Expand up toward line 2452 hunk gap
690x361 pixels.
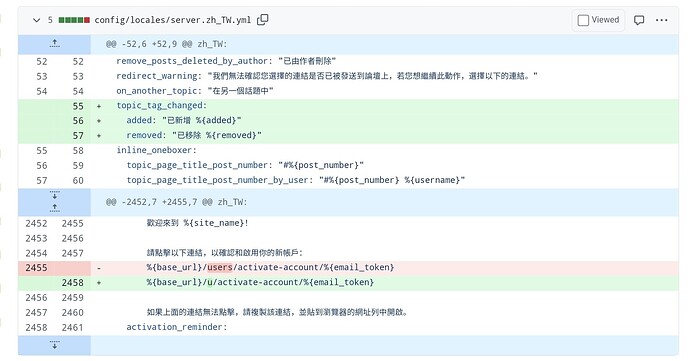tap(55, 208)
